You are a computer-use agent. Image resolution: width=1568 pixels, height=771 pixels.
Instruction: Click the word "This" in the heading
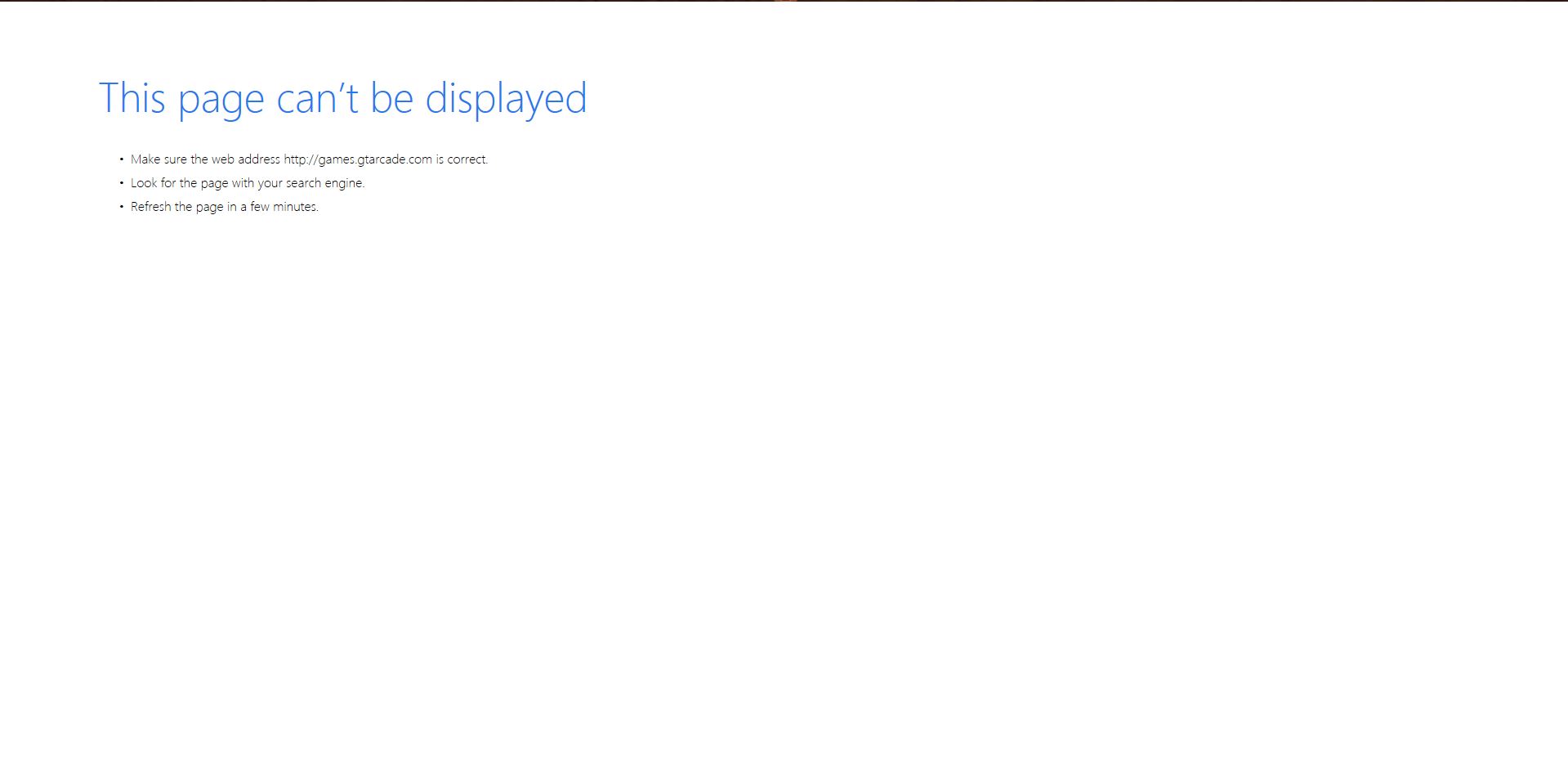[132, 98]
